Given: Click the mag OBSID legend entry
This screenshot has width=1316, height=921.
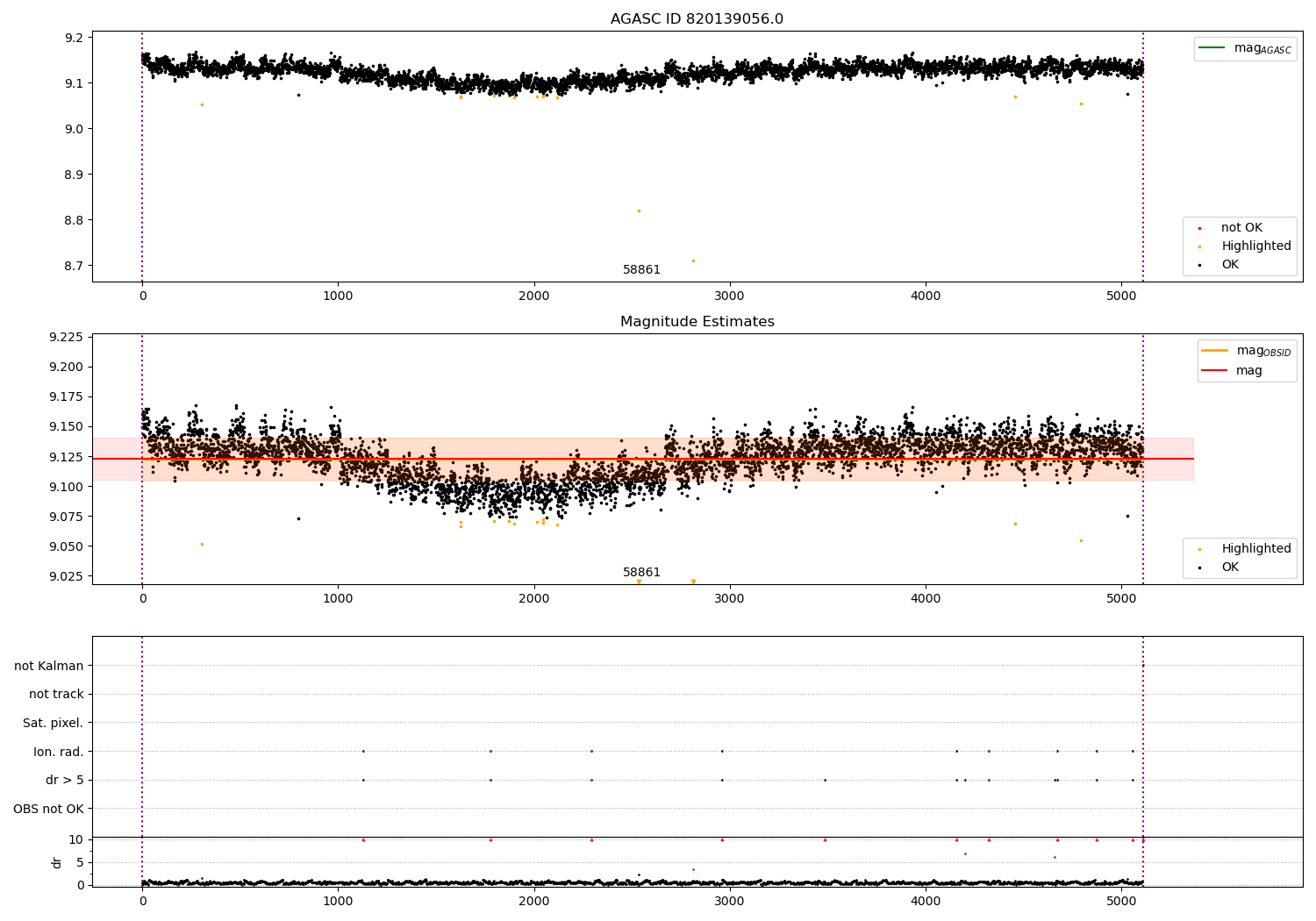Looking at the screenshot, I should click(x=1246, y=351).
